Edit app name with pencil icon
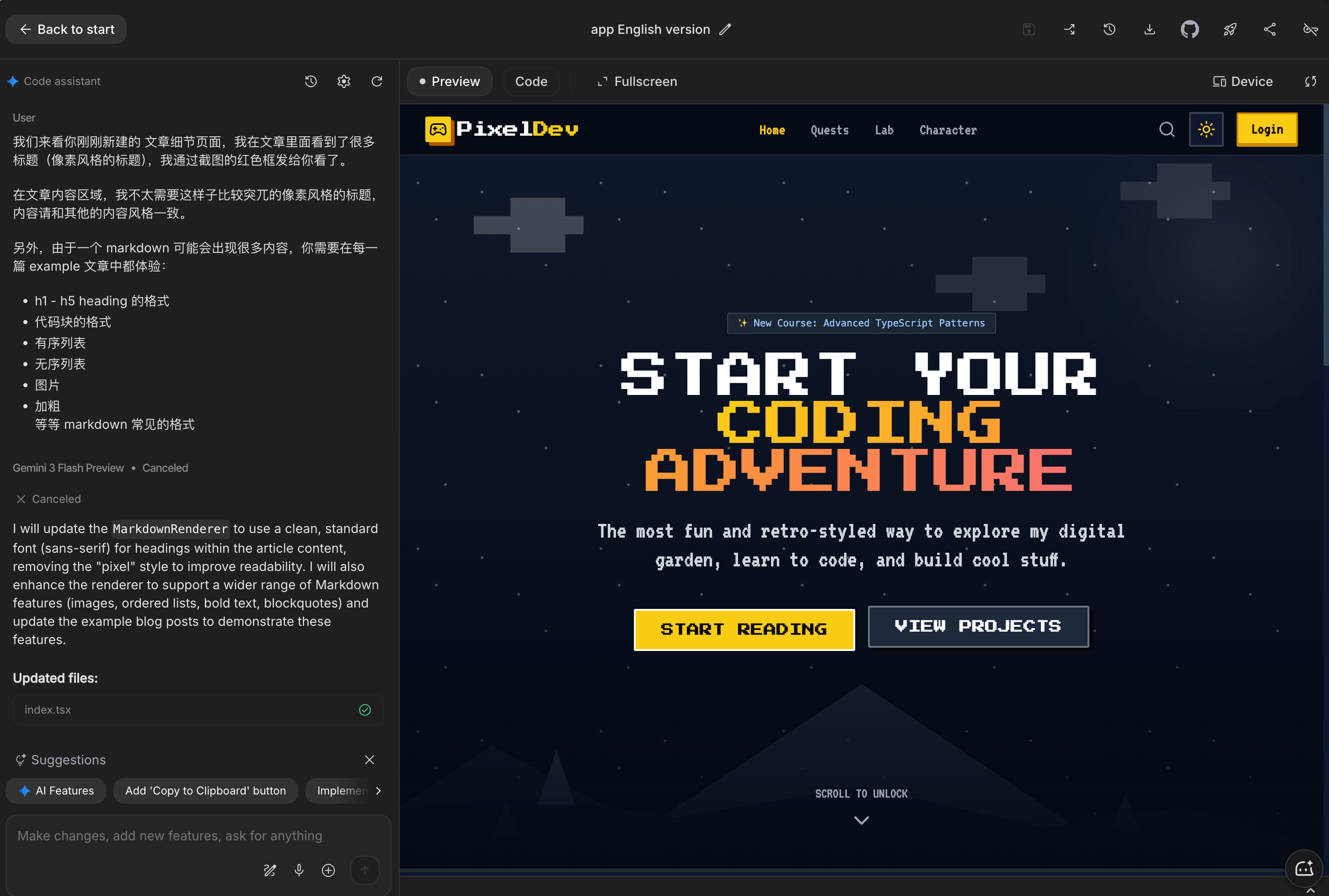Image resolution: width=1329 pixels, height=896 pixels. click(725, 29)
